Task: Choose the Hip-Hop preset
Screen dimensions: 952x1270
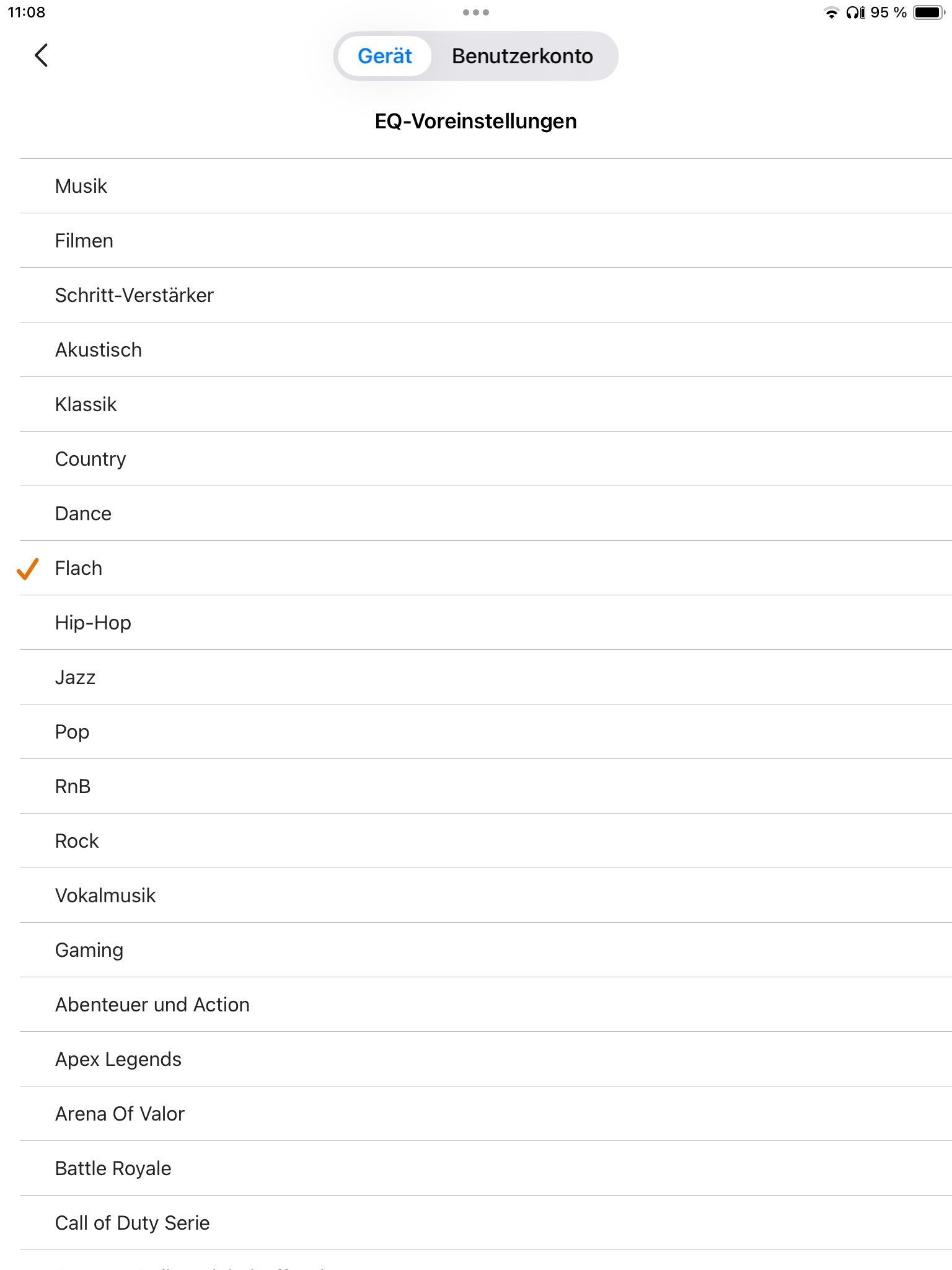Action: coord(93,623)
